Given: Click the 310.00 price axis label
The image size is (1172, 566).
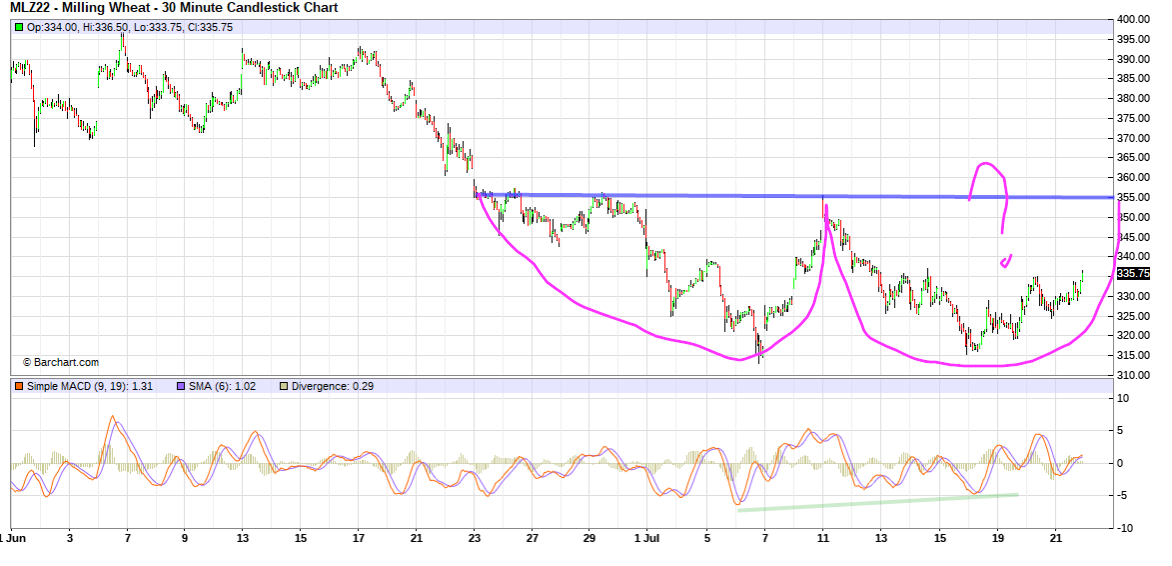Looking at the screenshot, I should tap(1134, 376).
